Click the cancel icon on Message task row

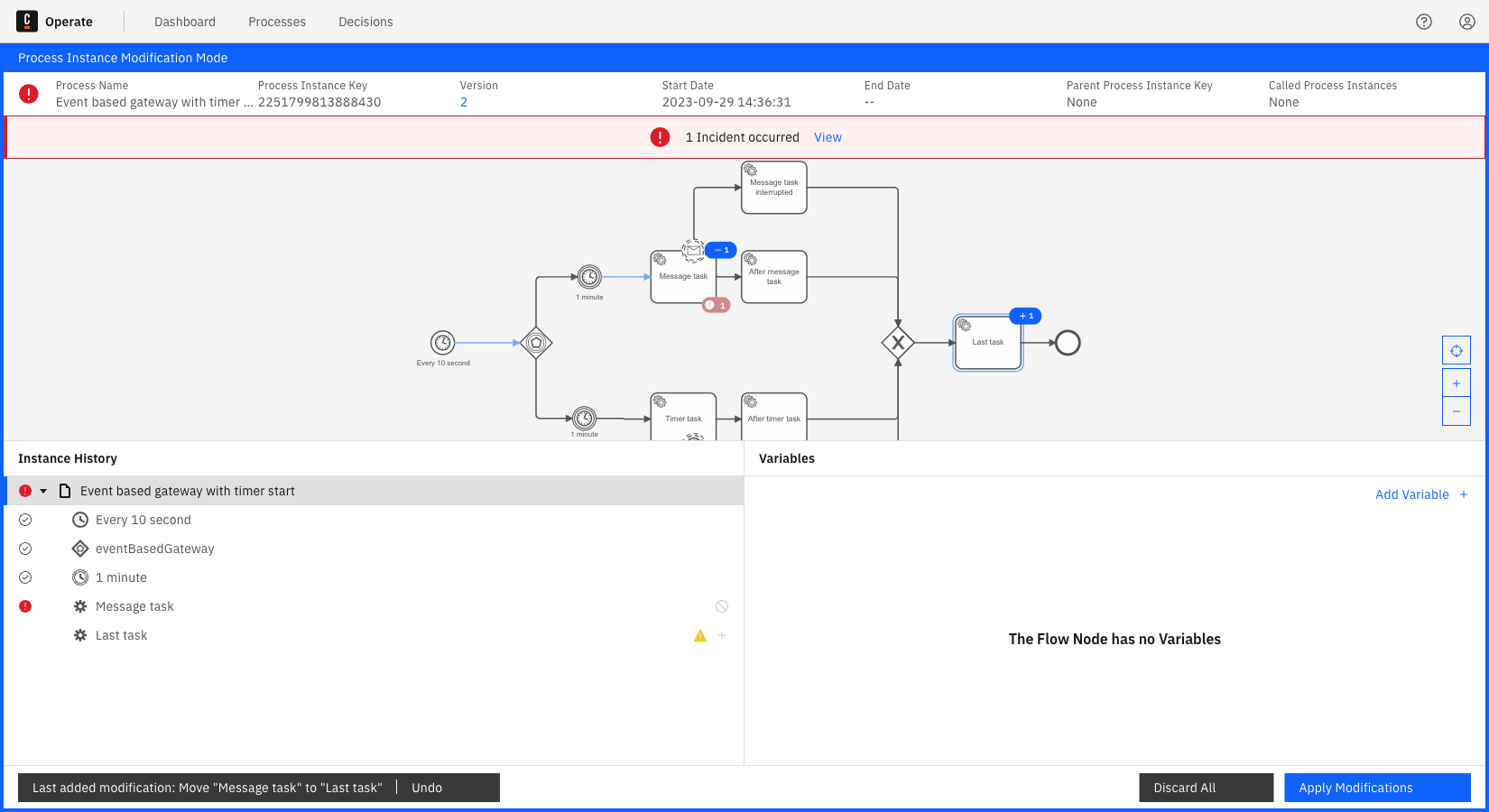coord(722,606)
